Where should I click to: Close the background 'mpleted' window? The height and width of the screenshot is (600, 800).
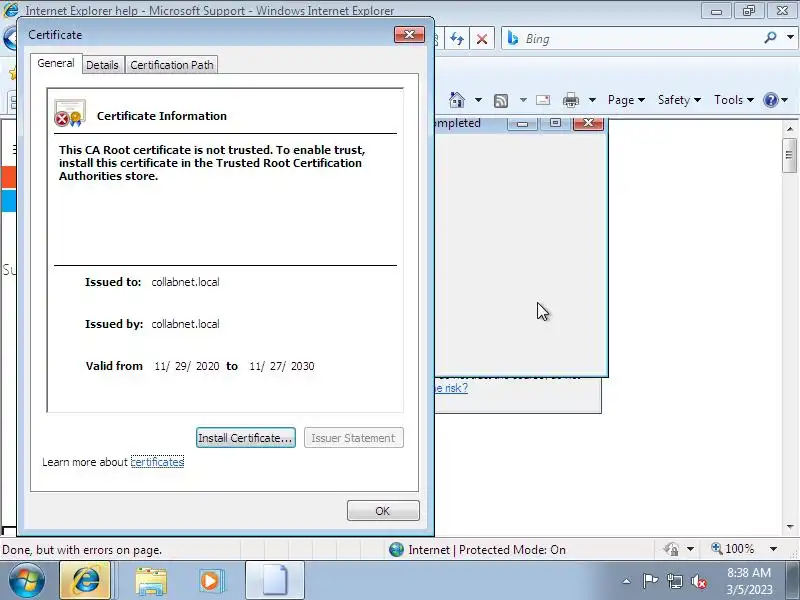588,123
